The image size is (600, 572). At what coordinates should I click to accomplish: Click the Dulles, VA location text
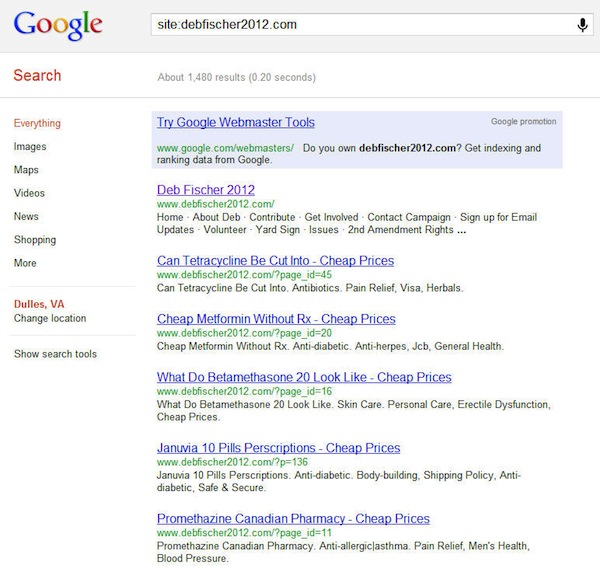[39, 304]
